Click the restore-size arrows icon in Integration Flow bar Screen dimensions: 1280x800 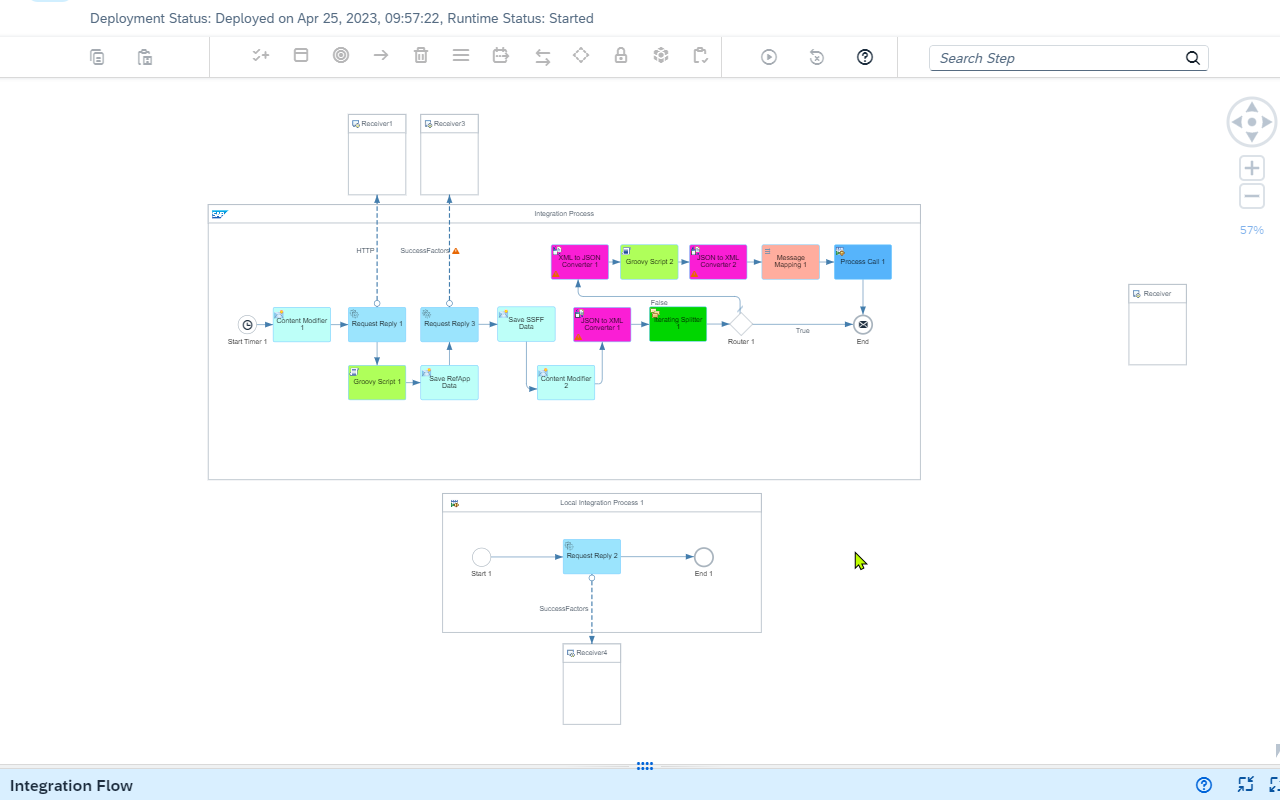point(1245,785)
